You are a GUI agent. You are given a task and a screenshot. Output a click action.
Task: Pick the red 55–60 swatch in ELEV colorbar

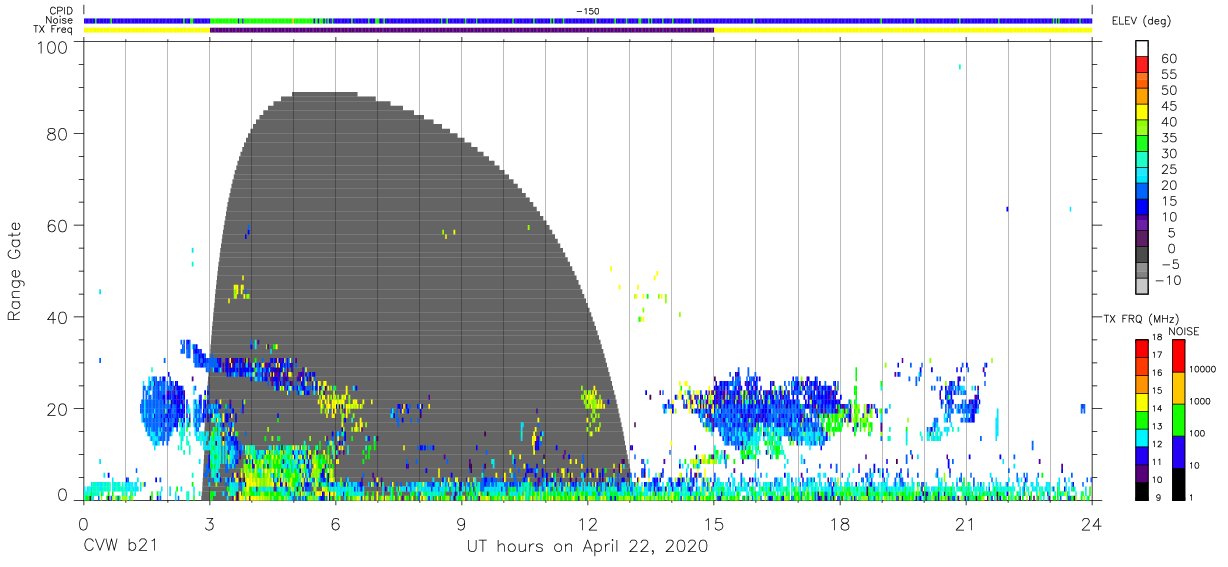coord(1141,66)
